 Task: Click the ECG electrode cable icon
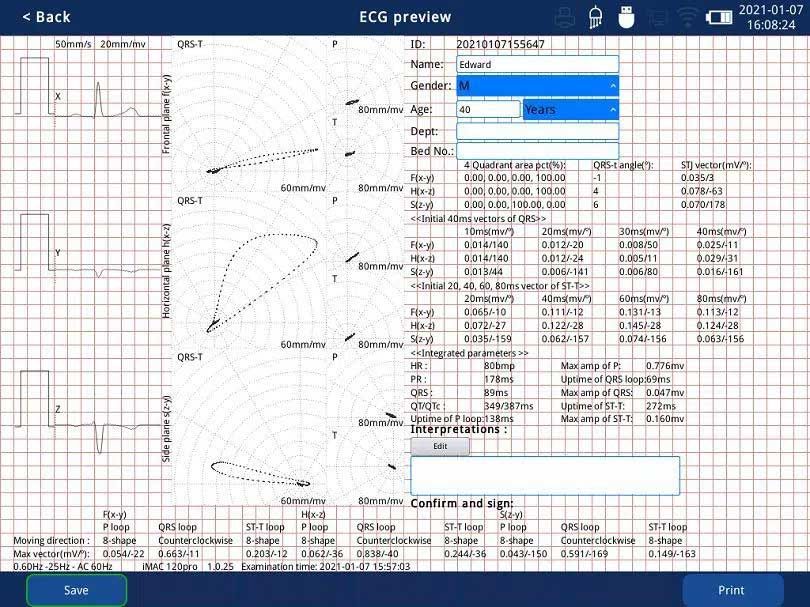(596, 17)
